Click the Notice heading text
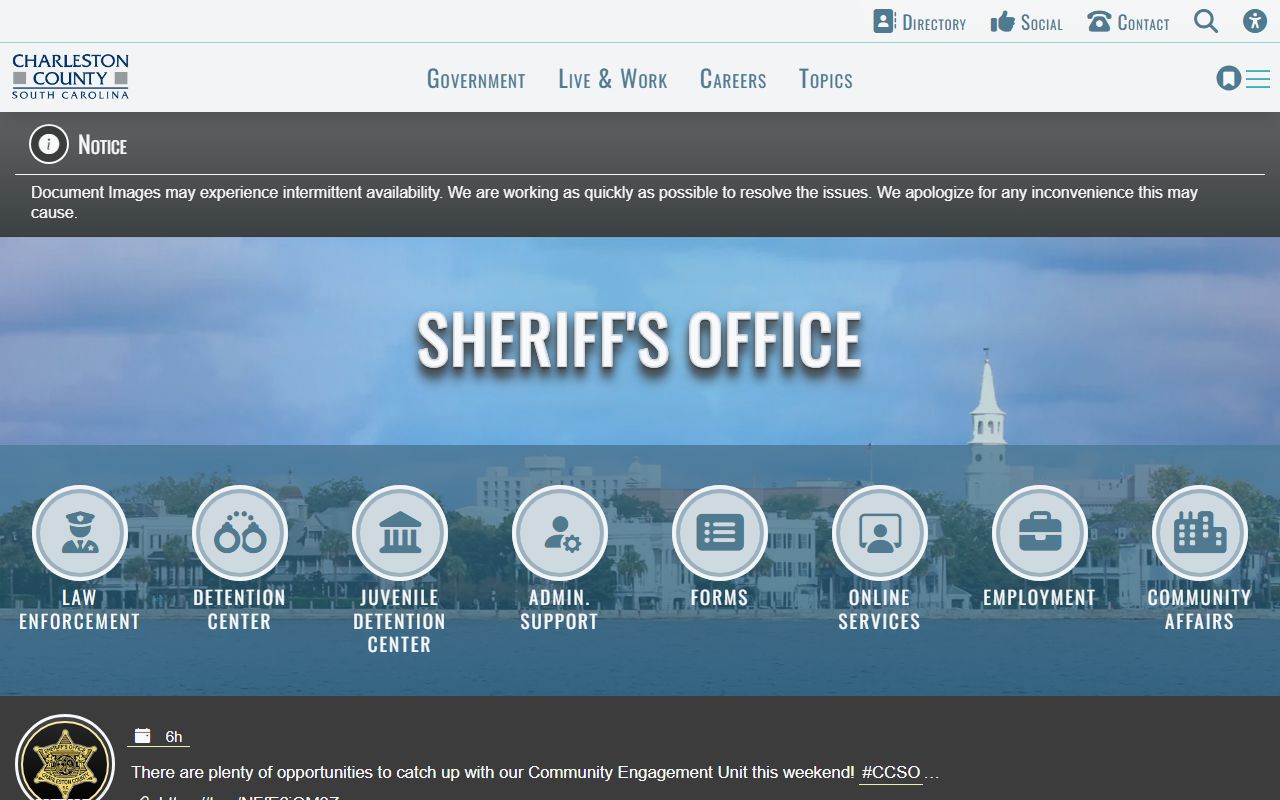 click(x=102, y=145)
